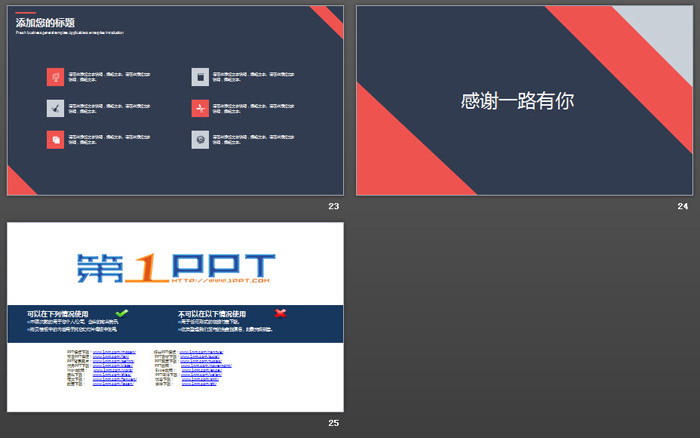Click slide number 25 label
The image size is (700, 438).
(x=333, y=424)
